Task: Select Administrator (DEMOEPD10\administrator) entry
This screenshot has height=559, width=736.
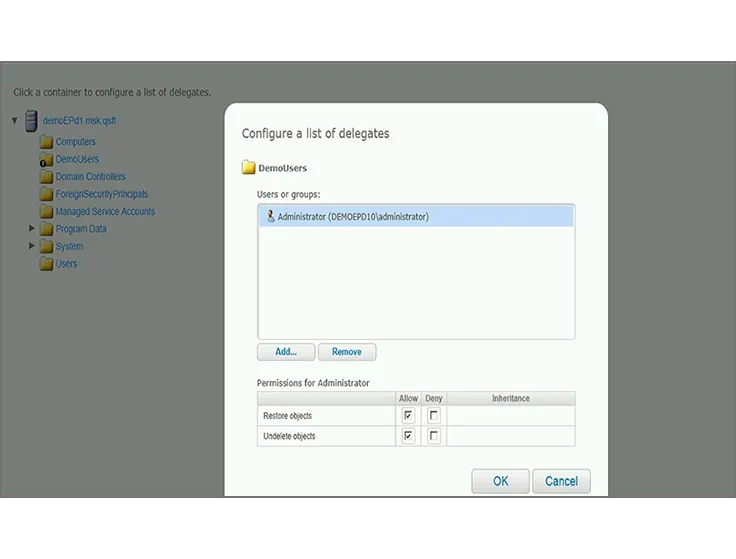Action: coord(416,216)
